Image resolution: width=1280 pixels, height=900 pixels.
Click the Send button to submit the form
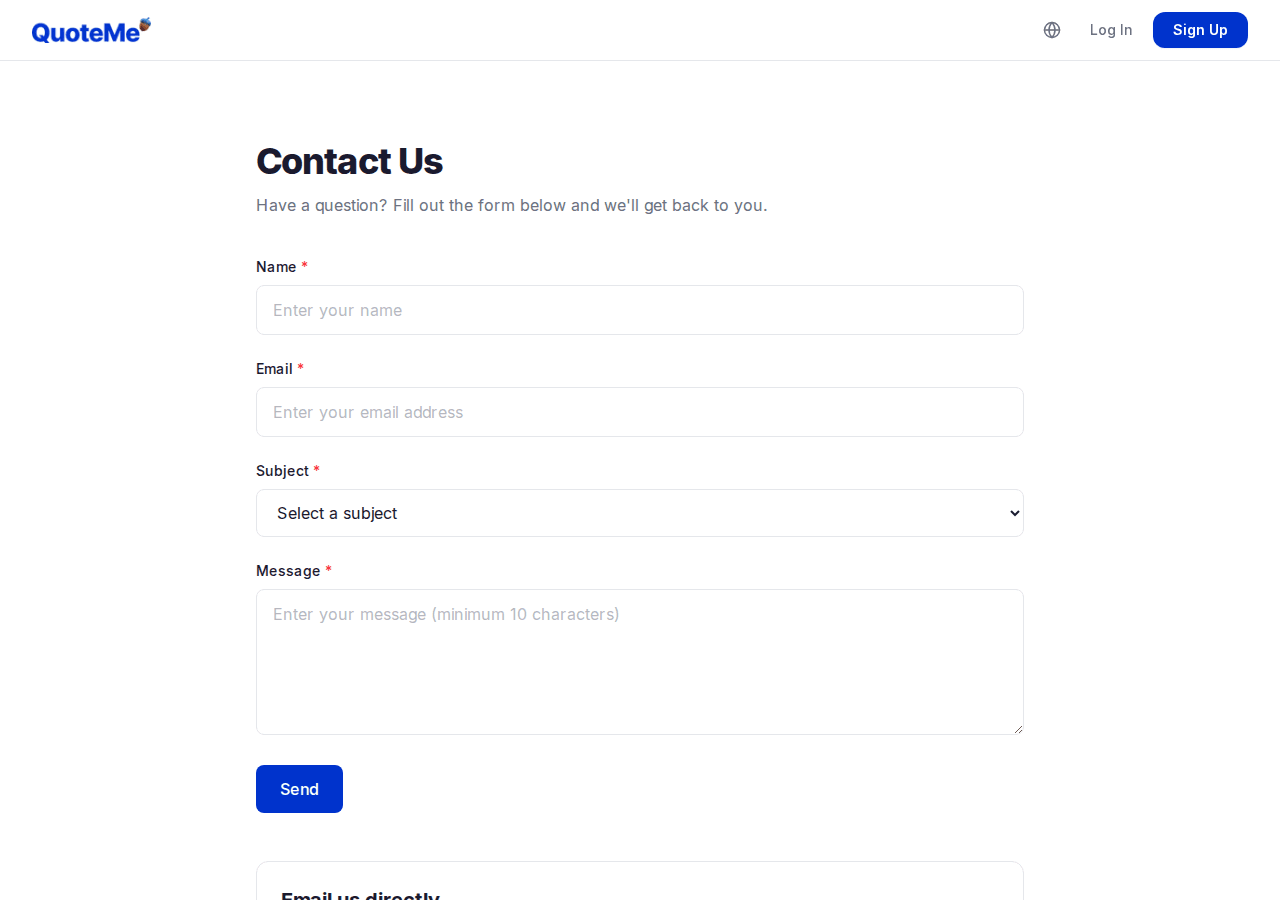[299, 789]
